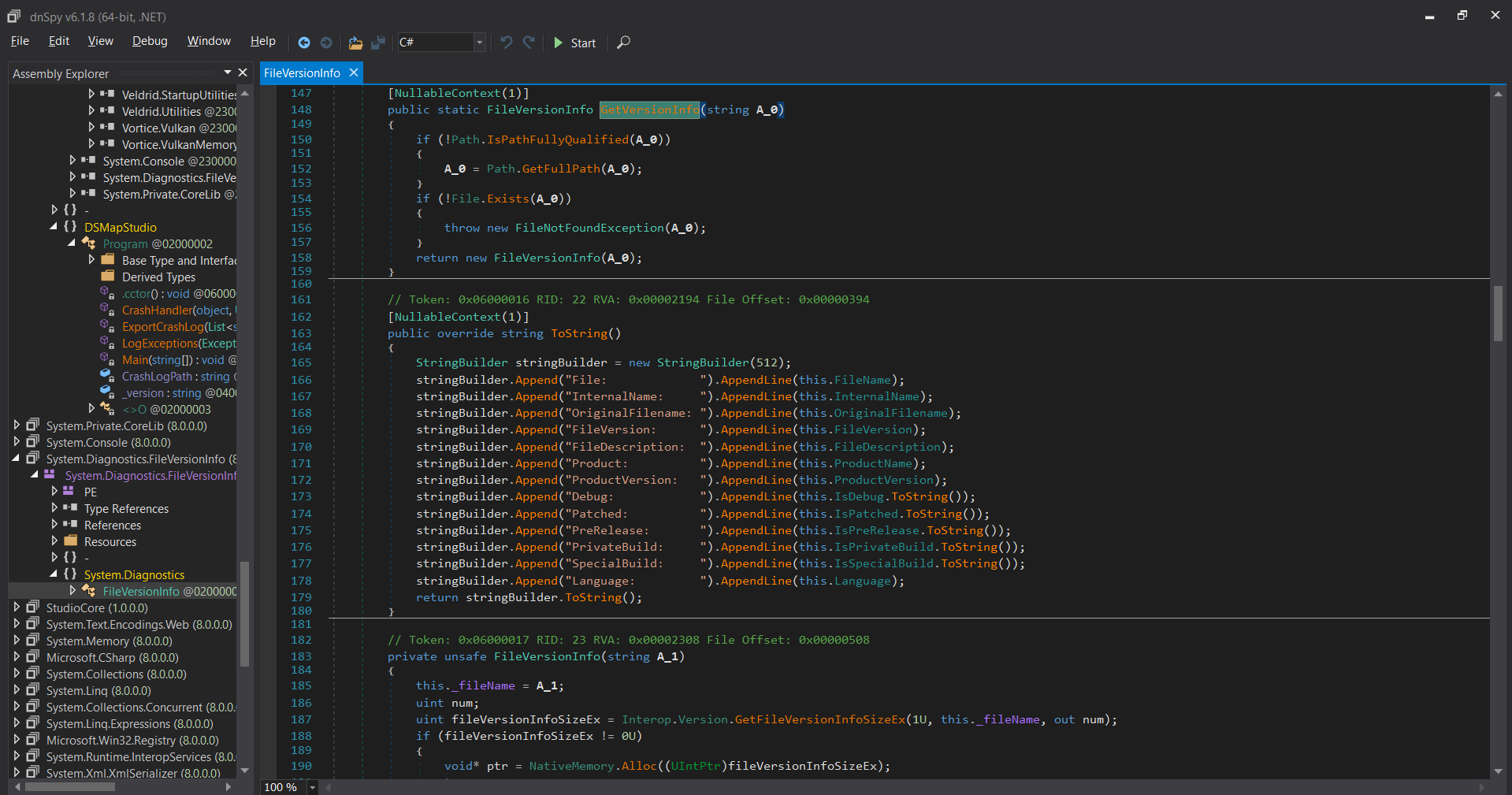Click the Navigate Backward arrow icon

point(304,43)
